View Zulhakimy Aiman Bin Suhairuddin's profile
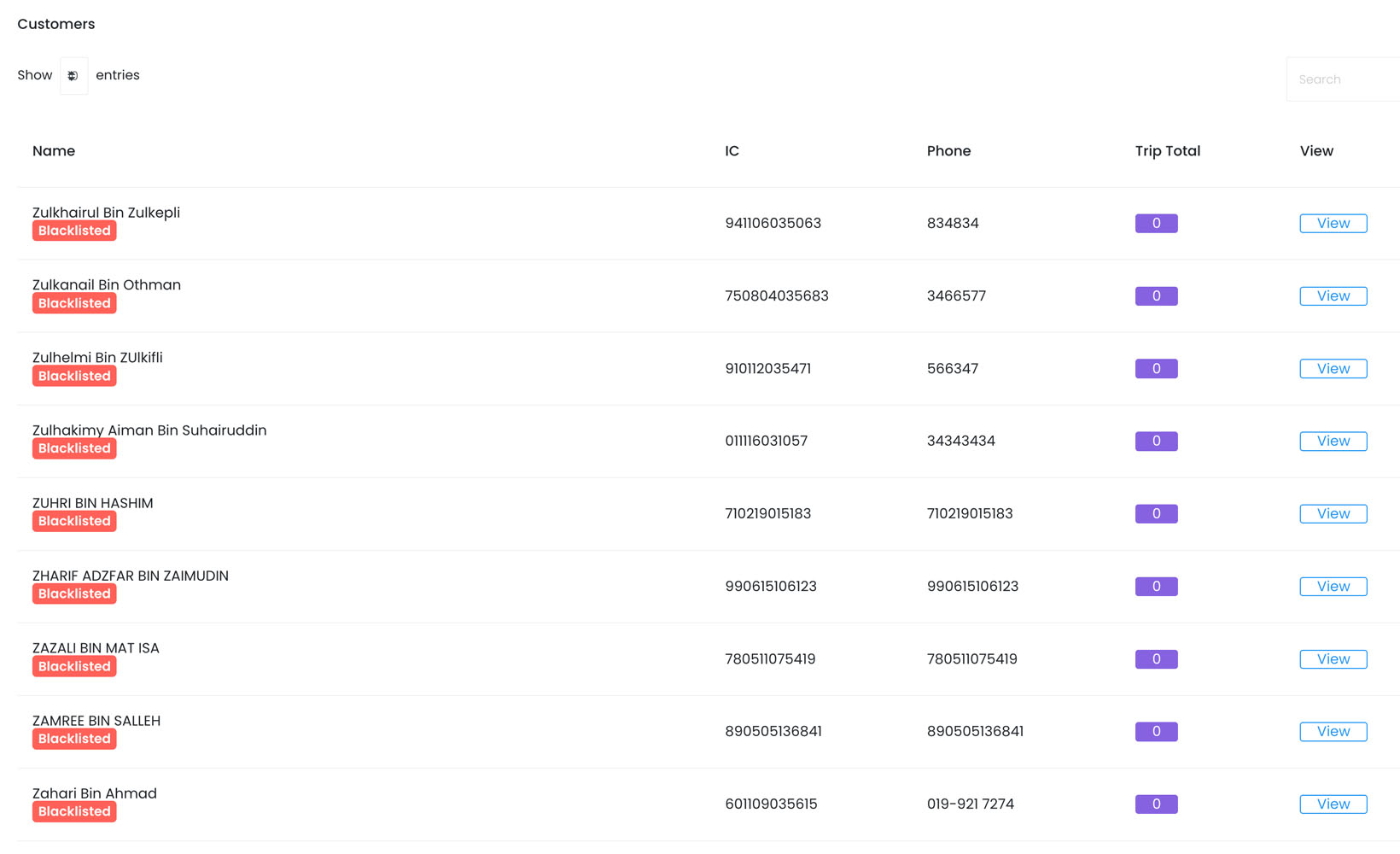This screenshot has height=854, width=1400. [1333, 441]
